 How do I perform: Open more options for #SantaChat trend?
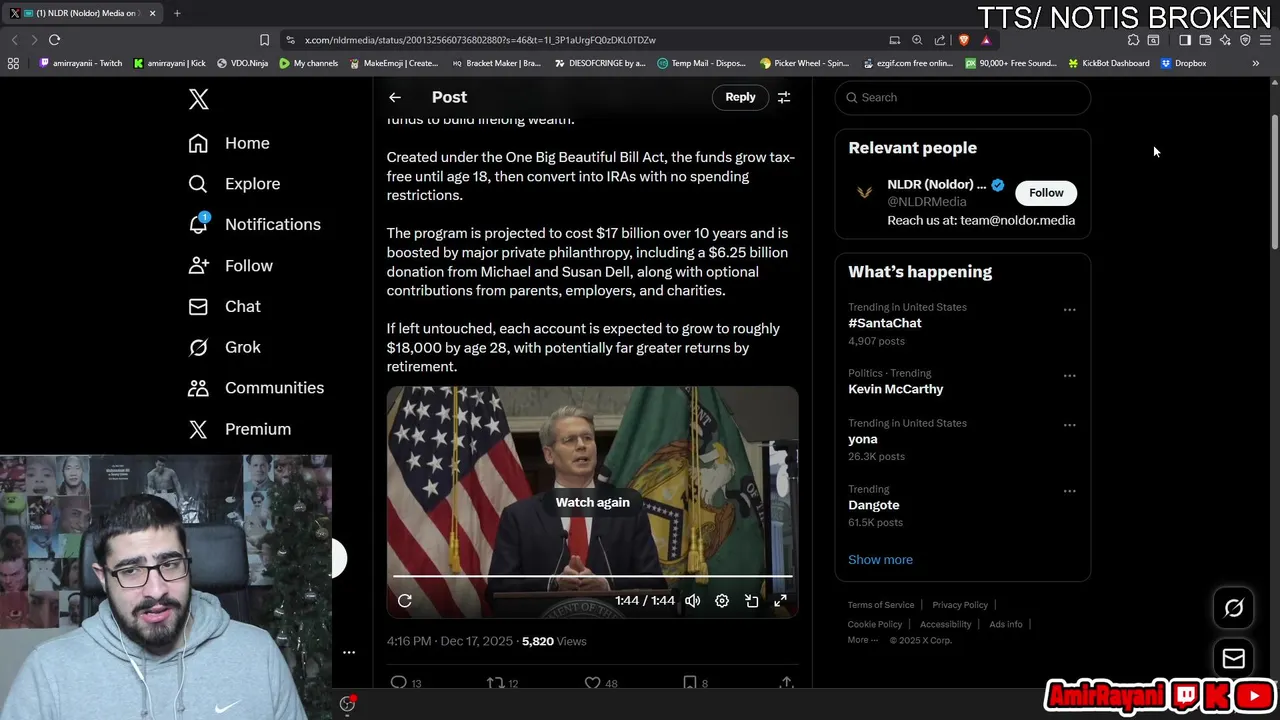1069,309
